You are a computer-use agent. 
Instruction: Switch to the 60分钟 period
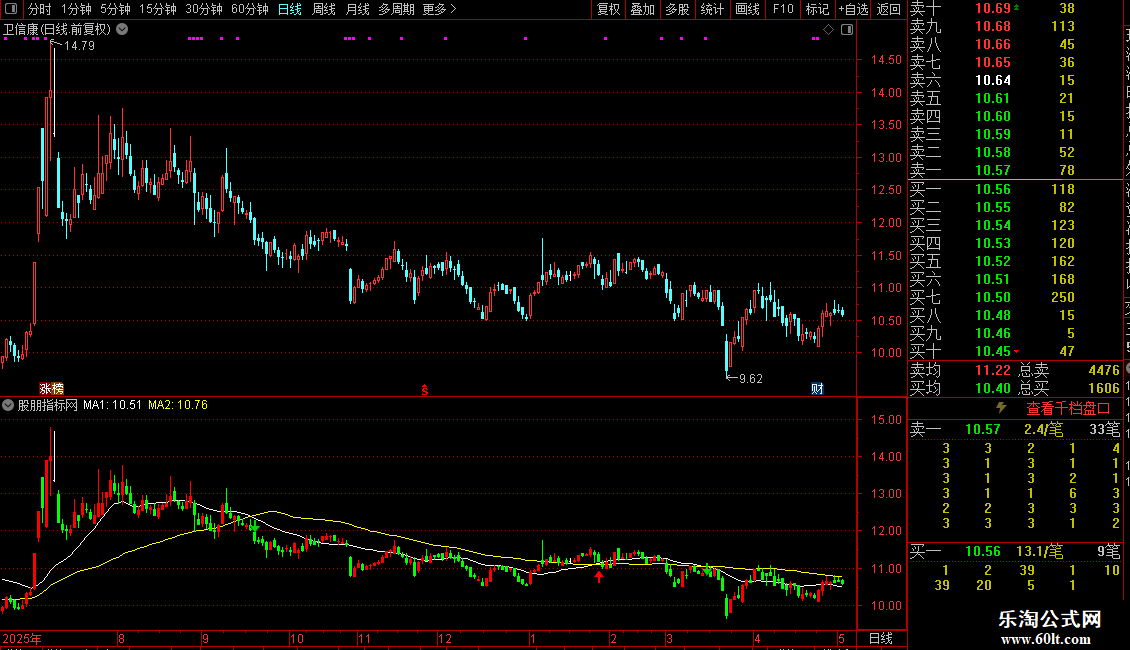pyautogui.click(x=249, y=9)
